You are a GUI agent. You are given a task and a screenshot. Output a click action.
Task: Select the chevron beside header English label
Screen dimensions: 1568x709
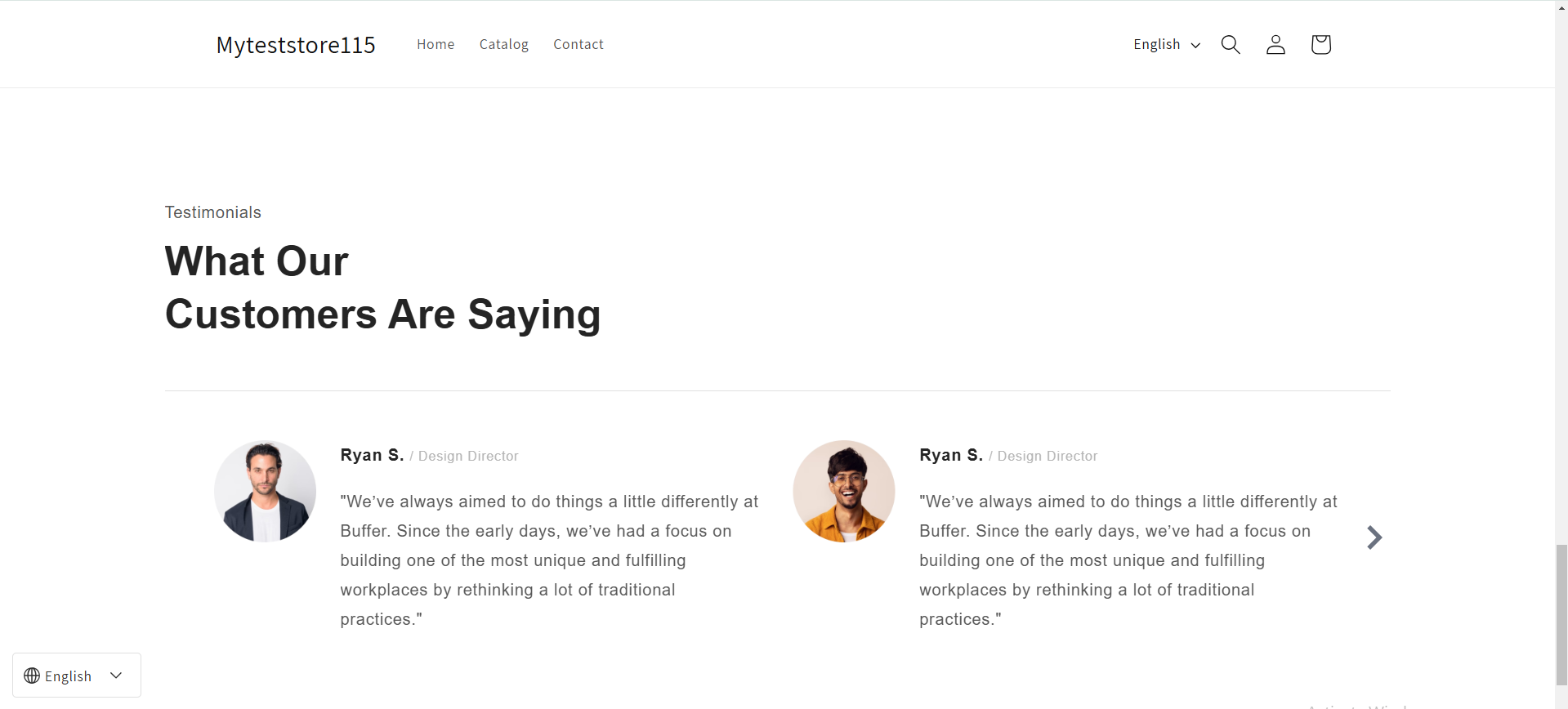click(1195, 45)
